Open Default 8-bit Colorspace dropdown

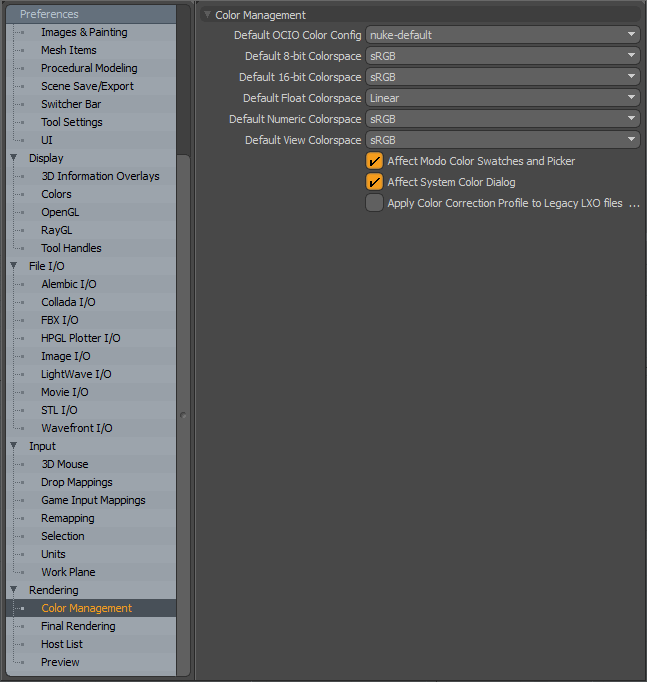(x=502, y=56)
